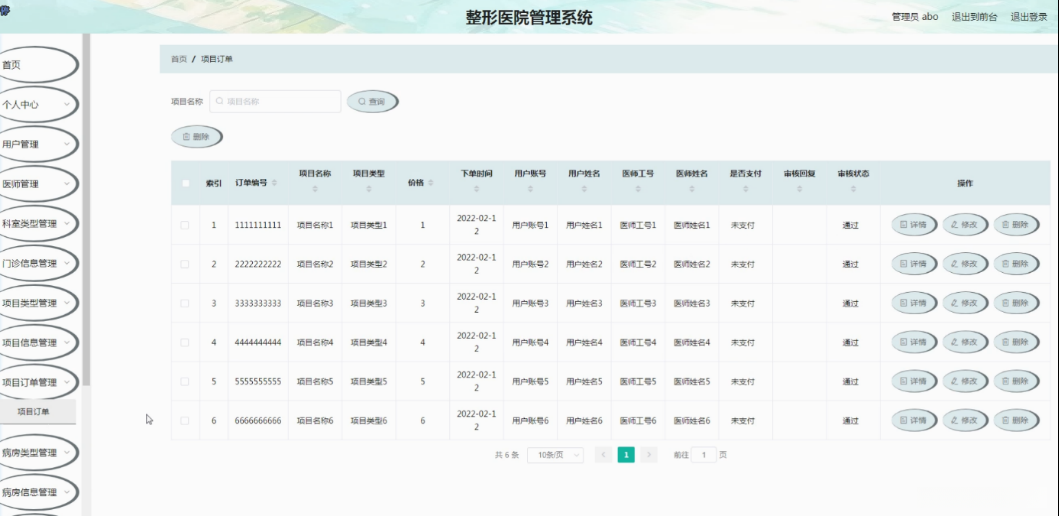Sort by the 订单编号 column sort arrows
This screenshot has width=1059, height=516.
point(274,184)
